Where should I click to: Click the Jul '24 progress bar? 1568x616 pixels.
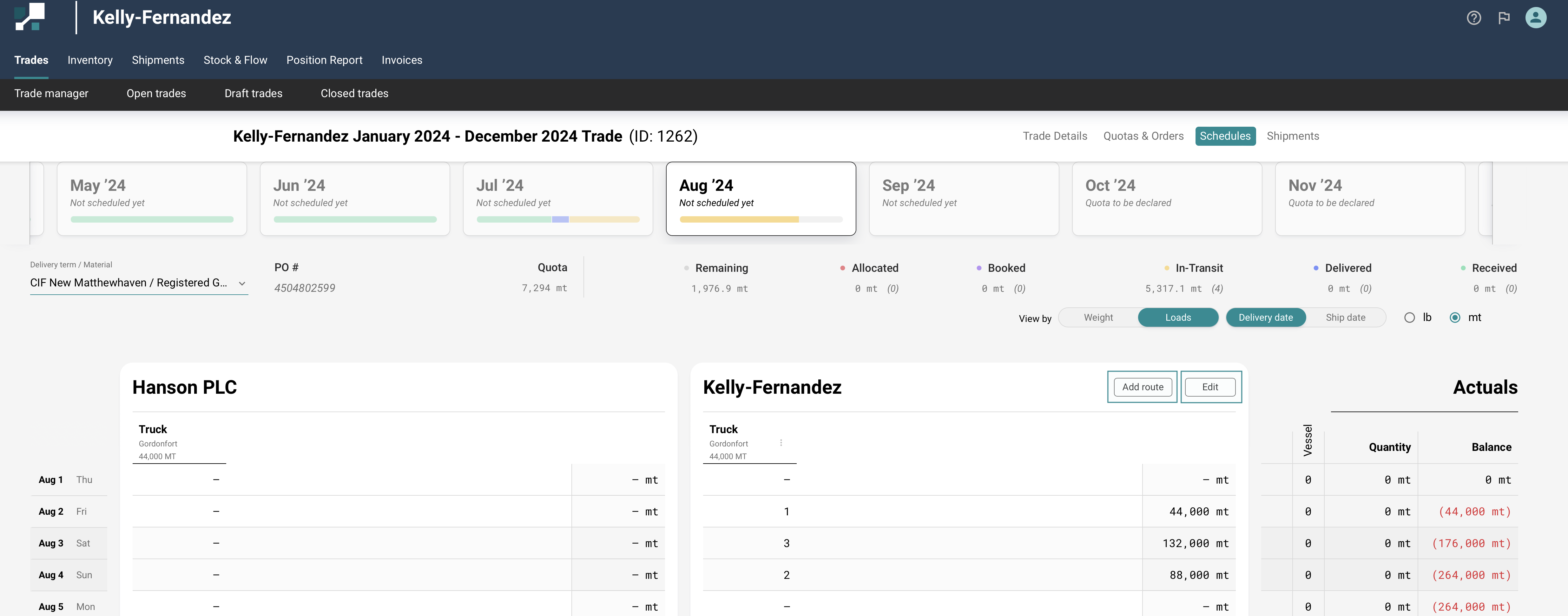[557, 219]
